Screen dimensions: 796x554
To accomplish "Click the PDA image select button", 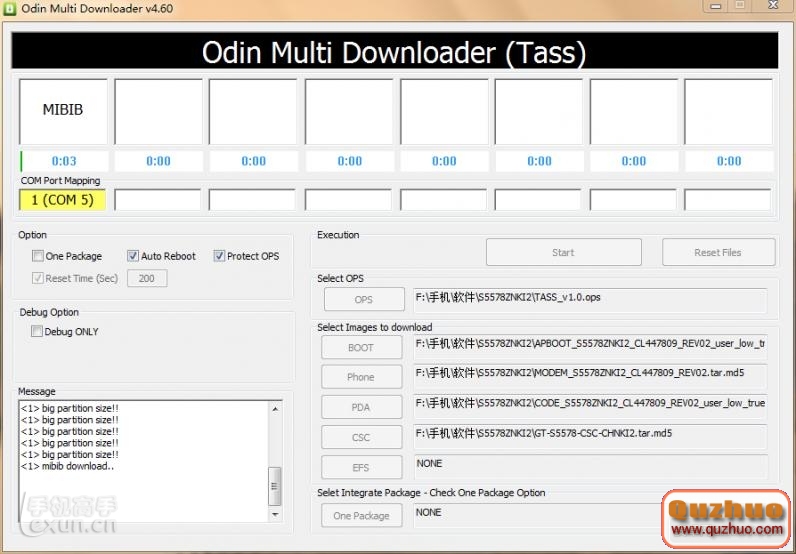I will point(361,407).
